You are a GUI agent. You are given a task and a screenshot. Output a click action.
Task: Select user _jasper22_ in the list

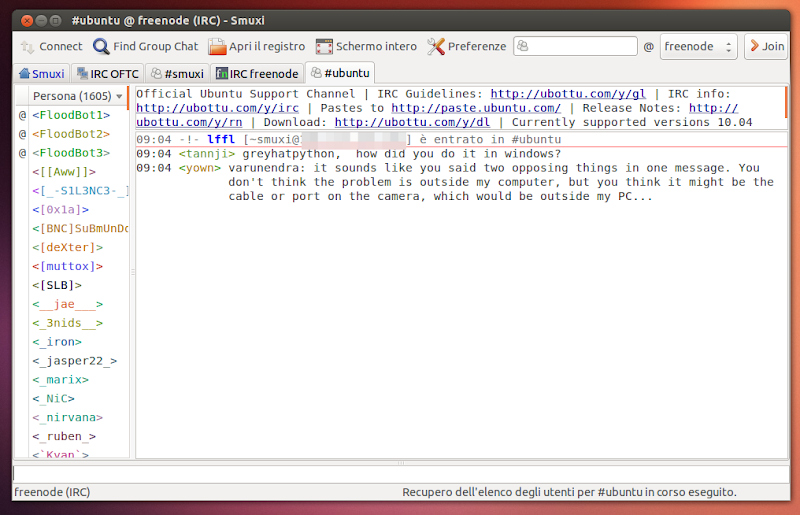pos(74,360)
